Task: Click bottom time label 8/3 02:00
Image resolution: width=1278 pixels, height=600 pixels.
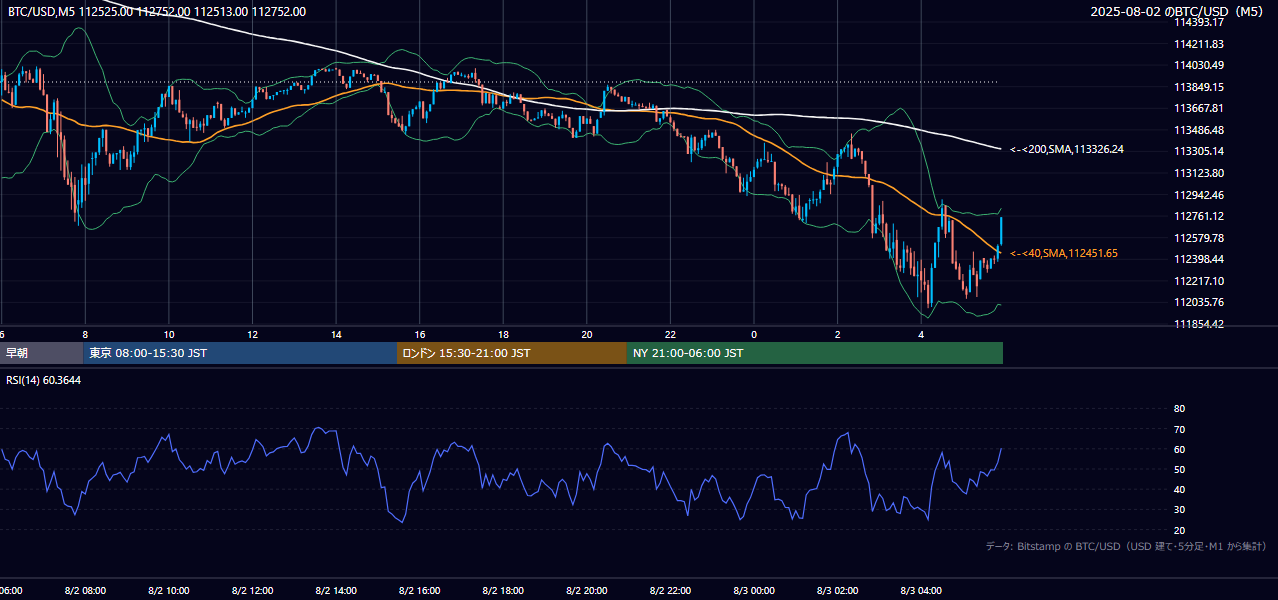Action: (x=838, y=591)
